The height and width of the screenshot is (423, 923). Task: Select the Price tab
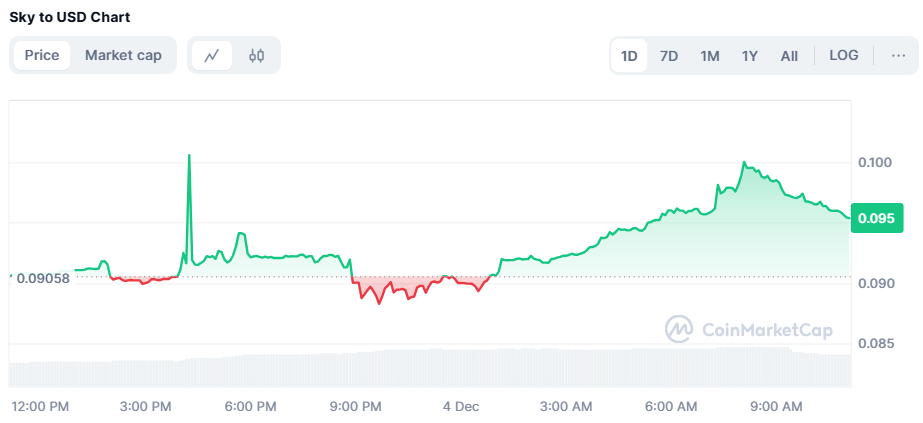coord(42,55)
